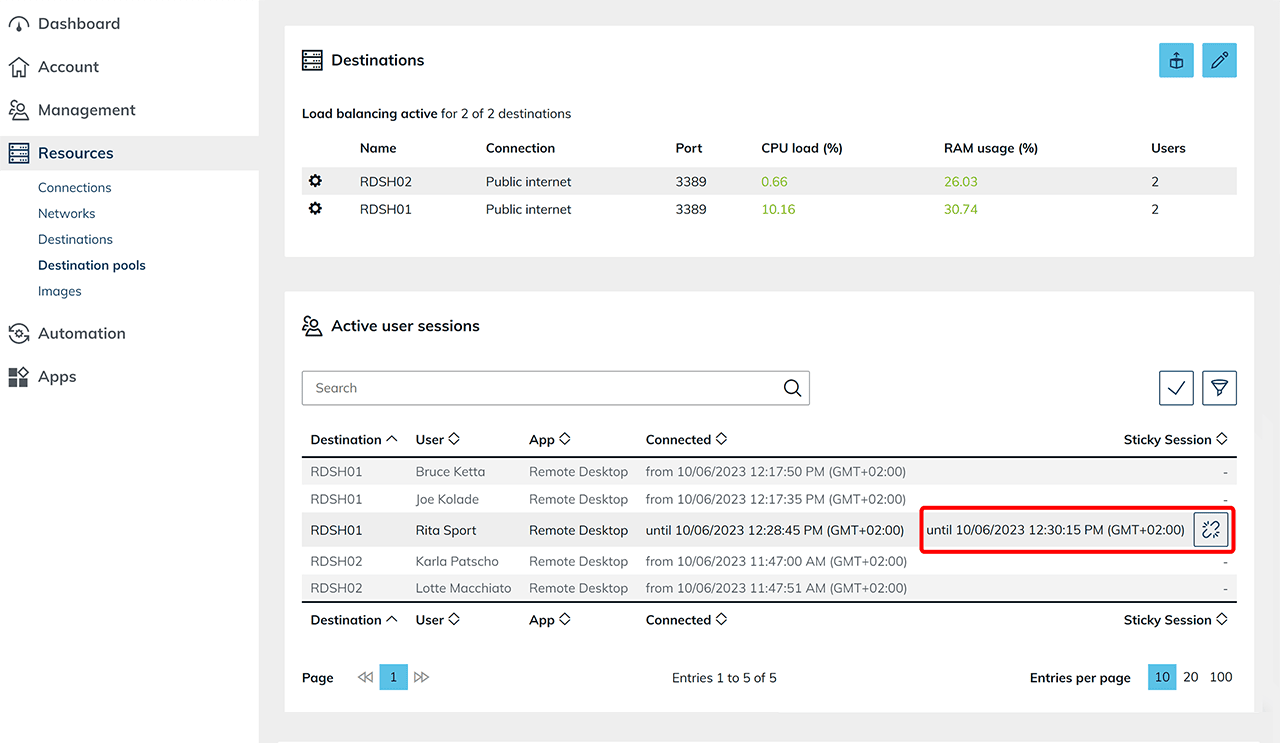Screen dimensions: 1280x743
Task: Click page 1 in pagination
Action: click(393, 677)
